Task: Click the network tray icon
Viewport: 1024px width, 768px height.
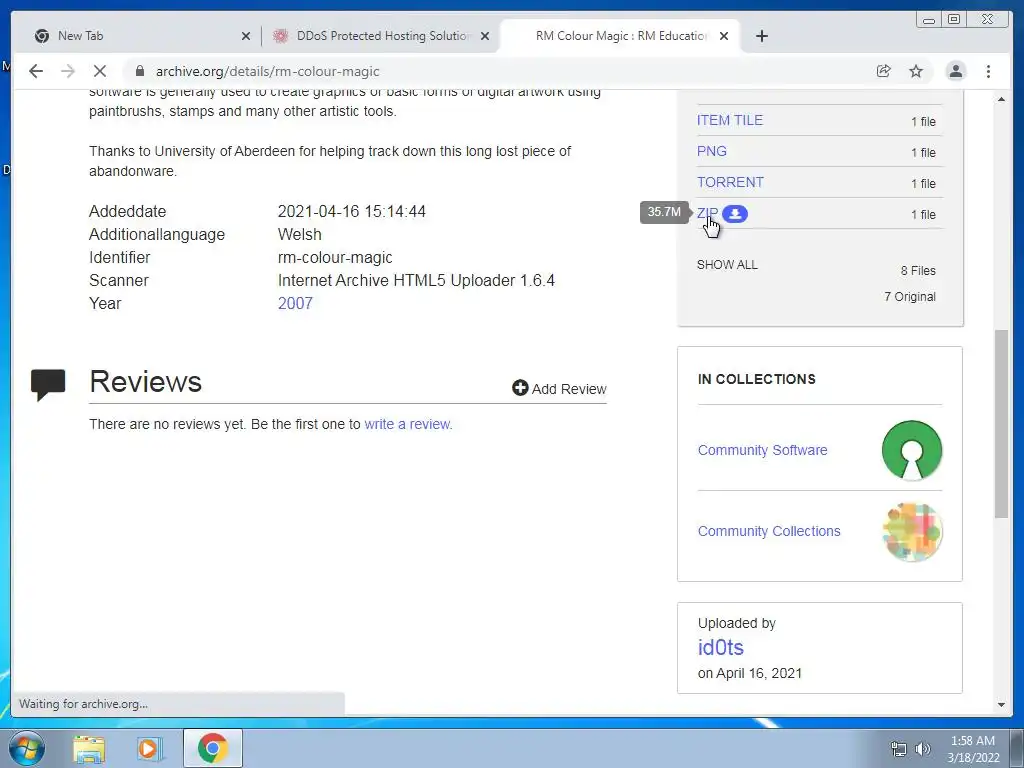Action: pyautogui.click(x=899, y=749)
